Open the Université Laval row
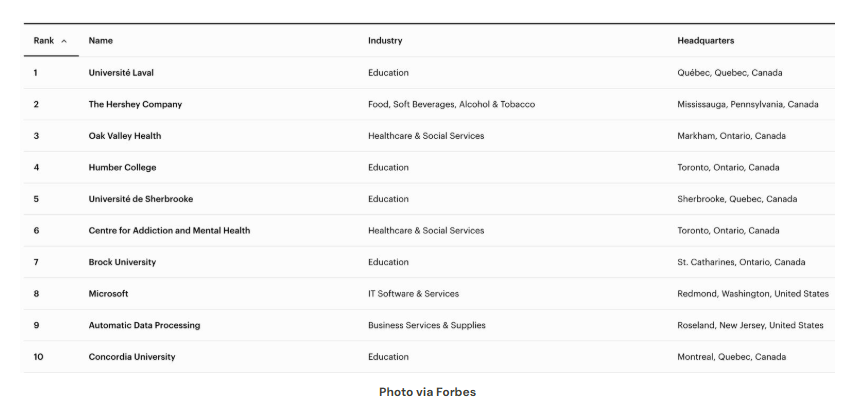This screenshot has height=413, width=861. (429, 72)
